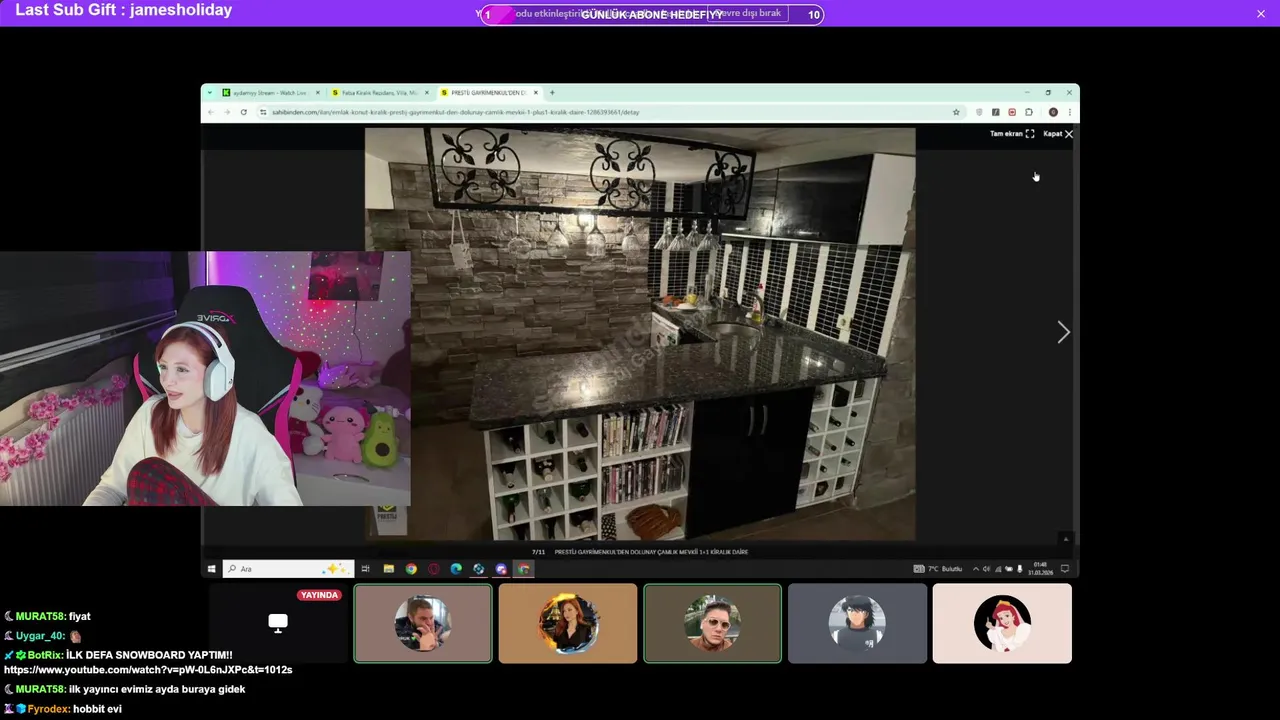Open Microsoft Edge from the taskbar
Viewport: 1280px width, 720px height.
click(456, 569)
